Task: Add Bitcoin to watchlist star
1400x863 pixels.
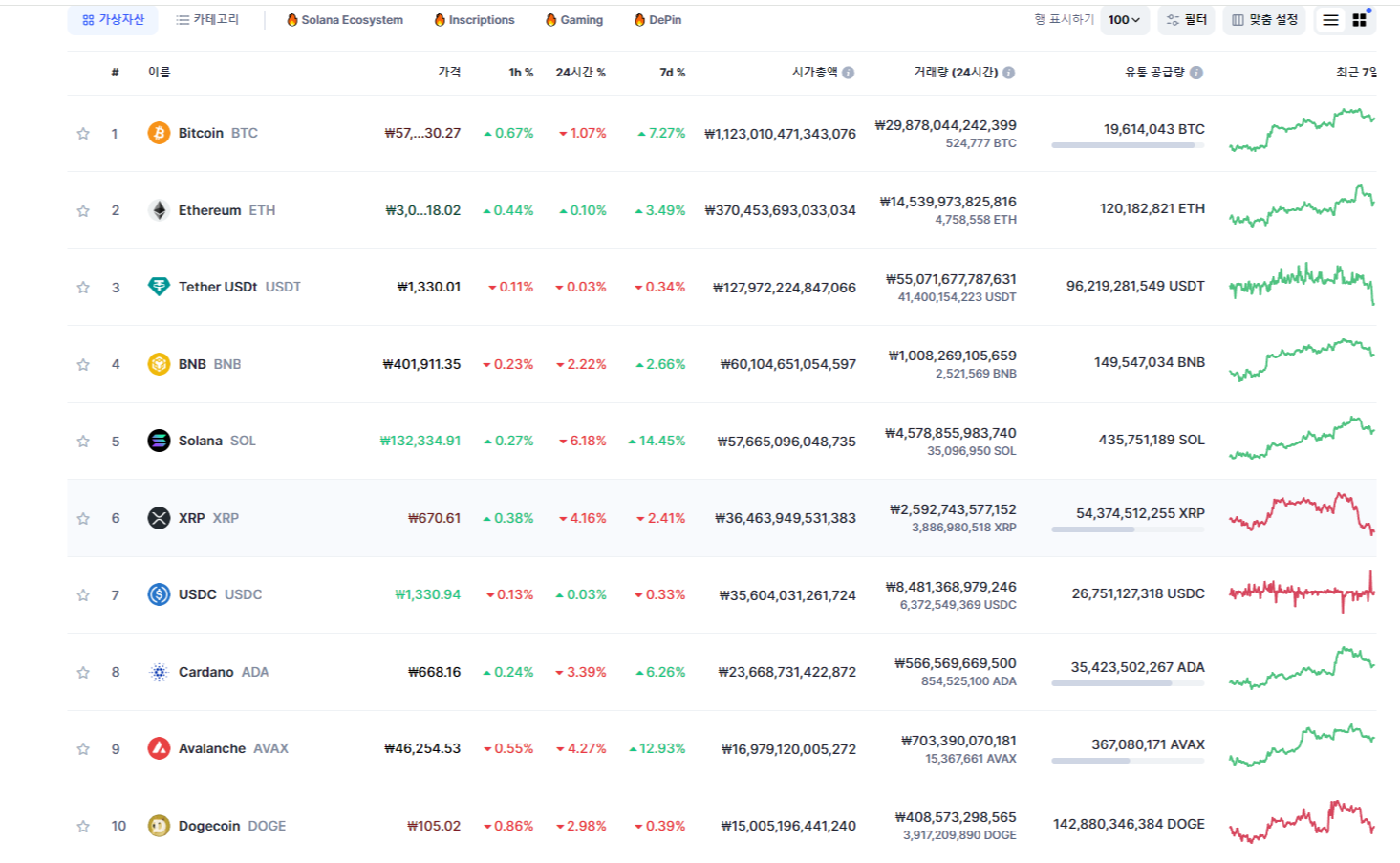Action: pos(83,134)
